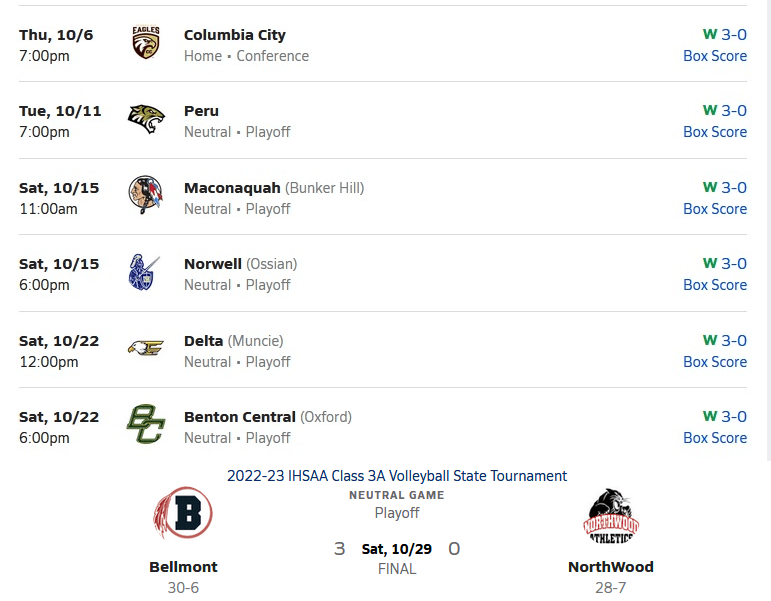View the Norwell game Box Score

coord(714,285)
